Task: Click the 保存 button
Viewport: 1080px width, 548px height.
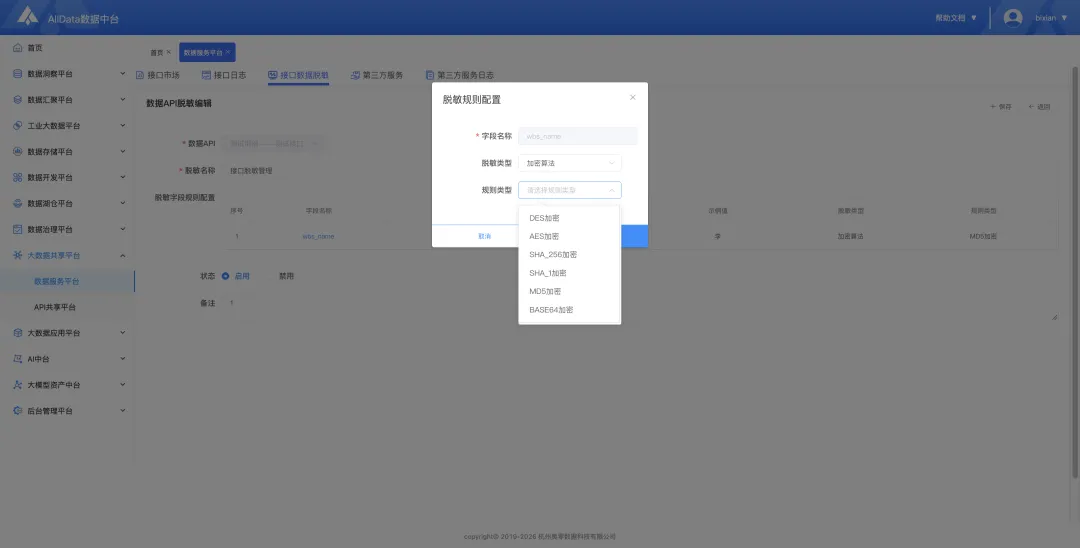Action: [x=1001, y=107]
